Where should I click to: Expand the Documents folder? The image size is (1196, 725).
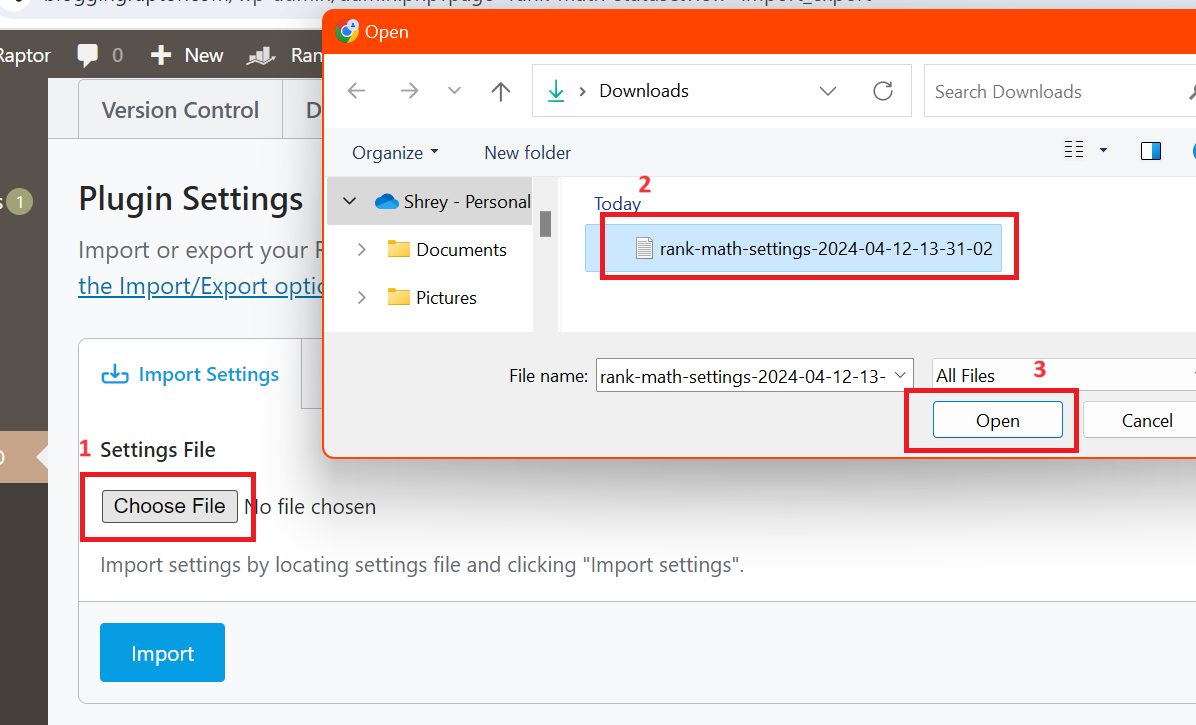coord(362,249)
